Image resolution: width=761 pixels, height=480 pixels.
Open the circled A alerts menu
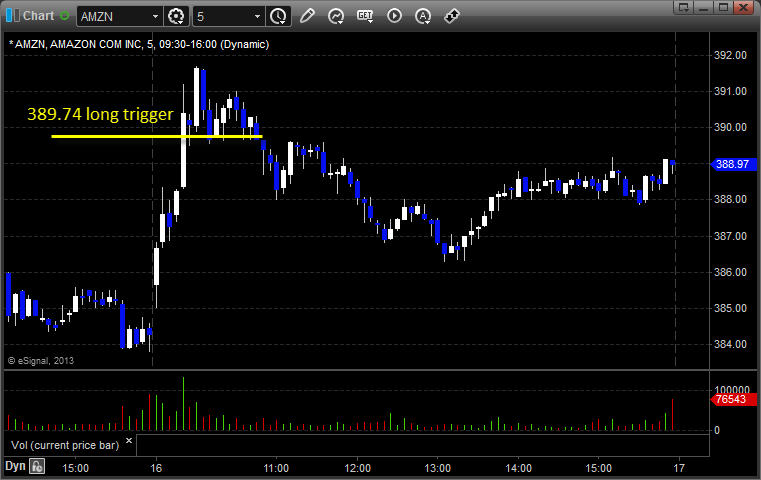coord(423,17)
